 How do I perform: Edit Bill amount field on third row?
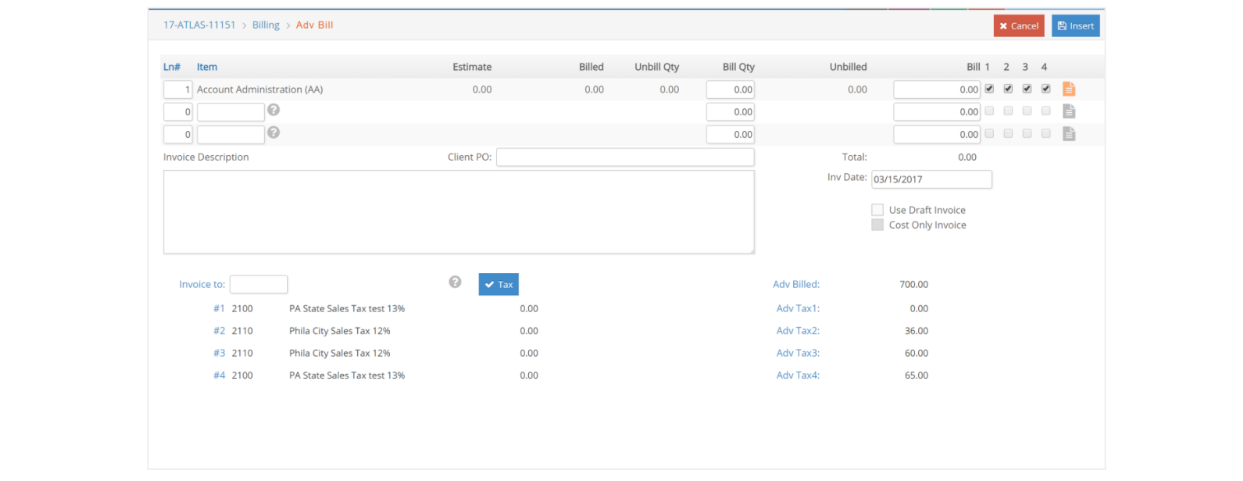937,133
